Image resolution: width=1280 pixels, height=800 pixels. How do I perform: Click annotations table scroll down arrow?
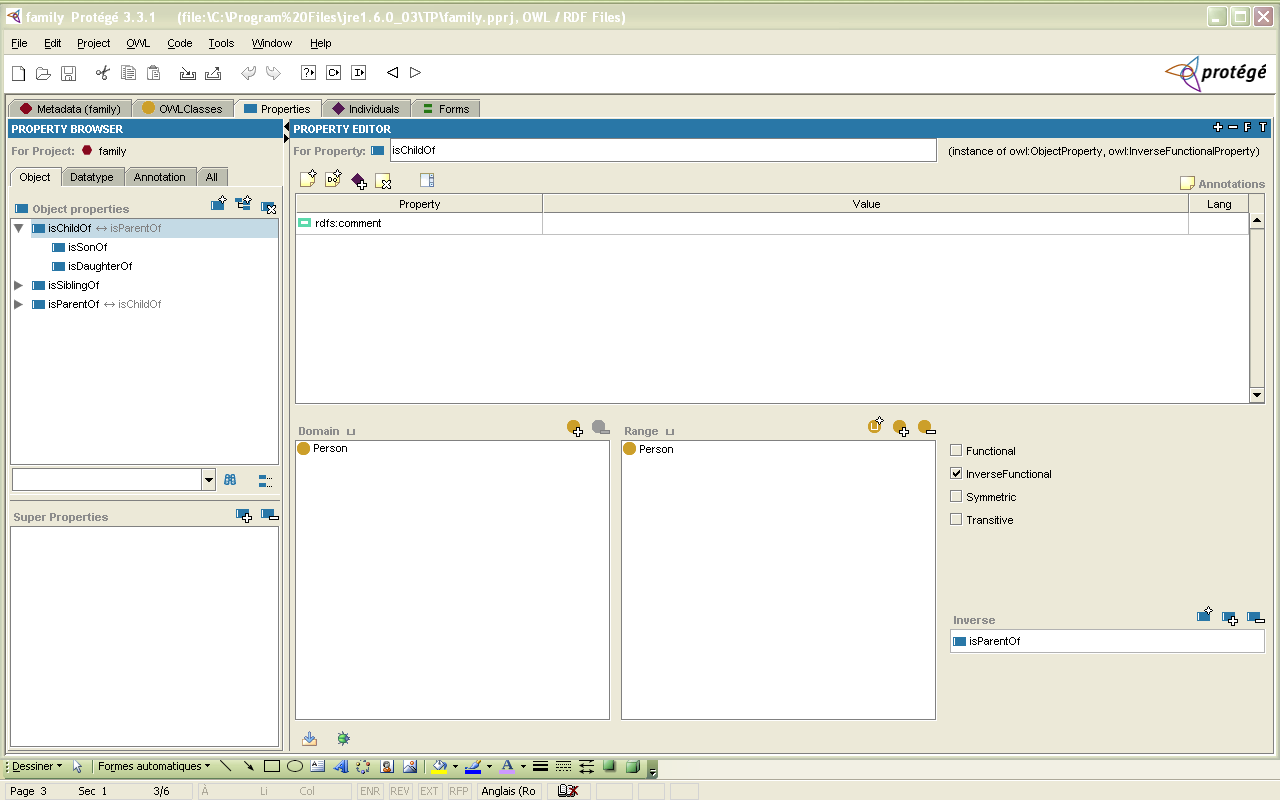pos(1257,396)
